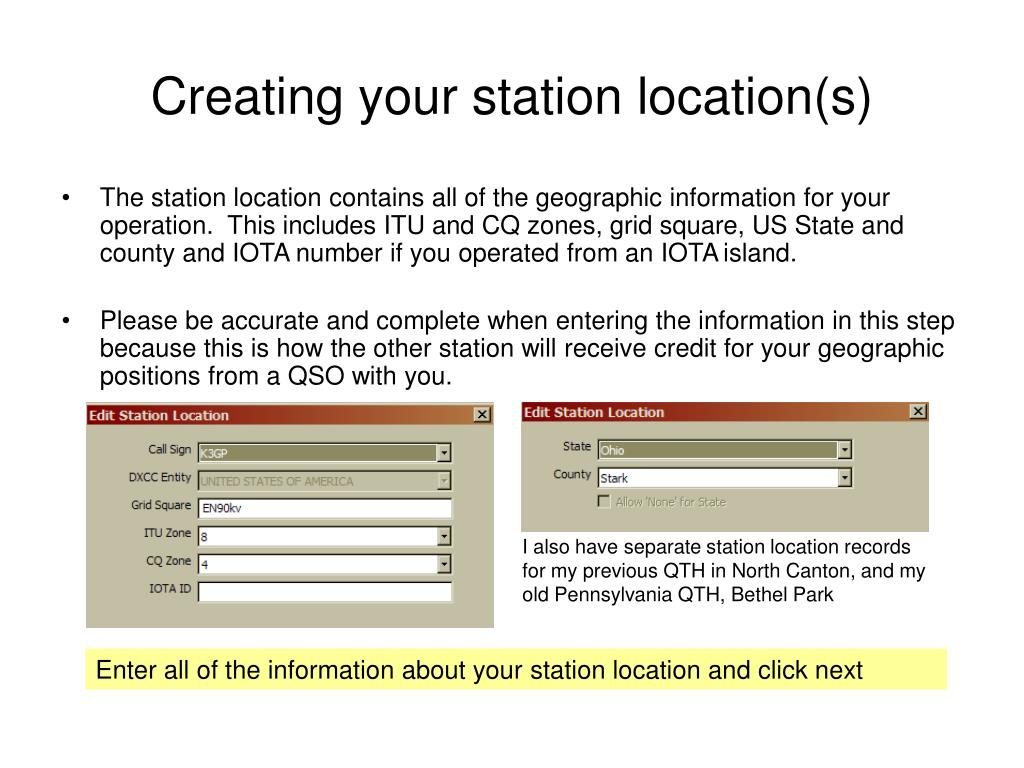The height and width of the screenshot is (768, 1024).
Task: Click the slide title Creating your station location(s)
Action: pyautogui.click(x=511, y=98)
